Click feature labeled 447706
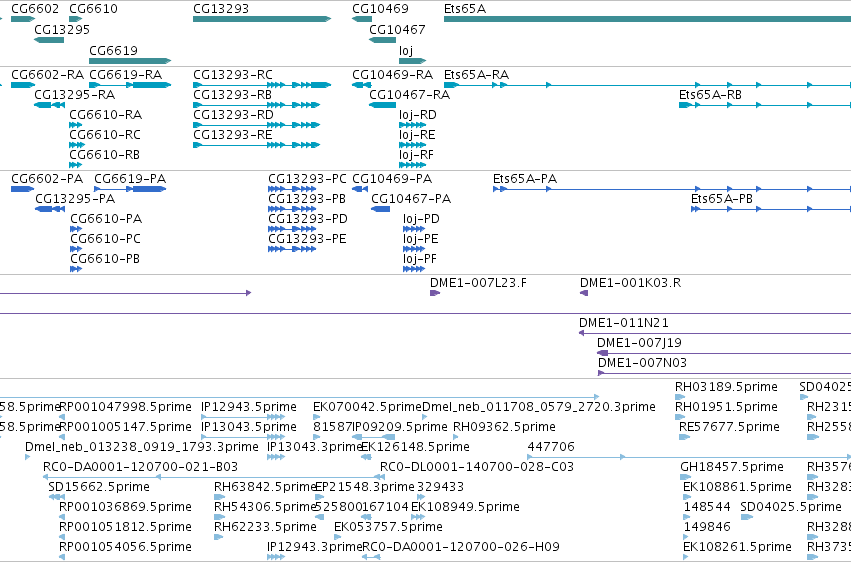 (x=689, y=457)
